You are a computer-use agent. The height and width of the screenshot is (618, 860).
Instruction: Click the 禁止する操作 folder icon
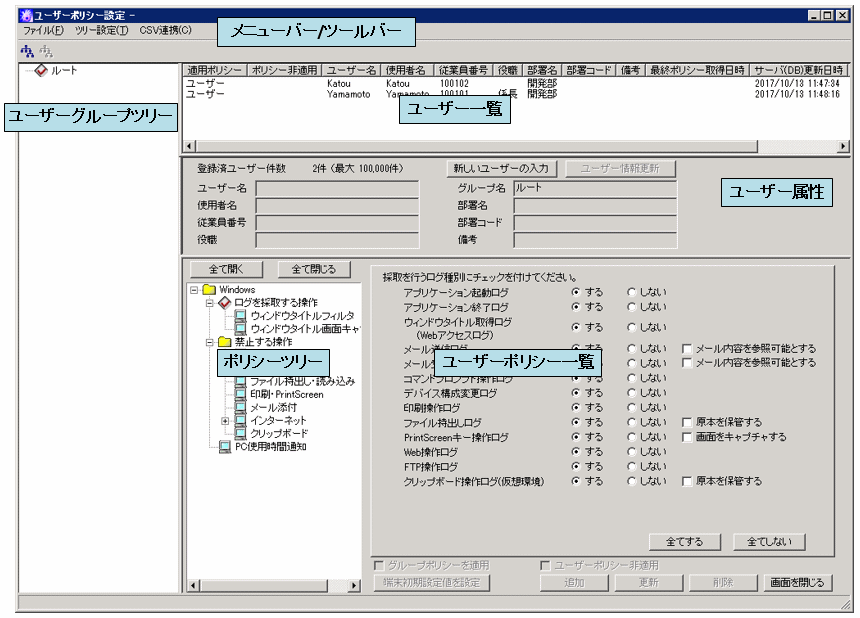(x=224, y=342)
